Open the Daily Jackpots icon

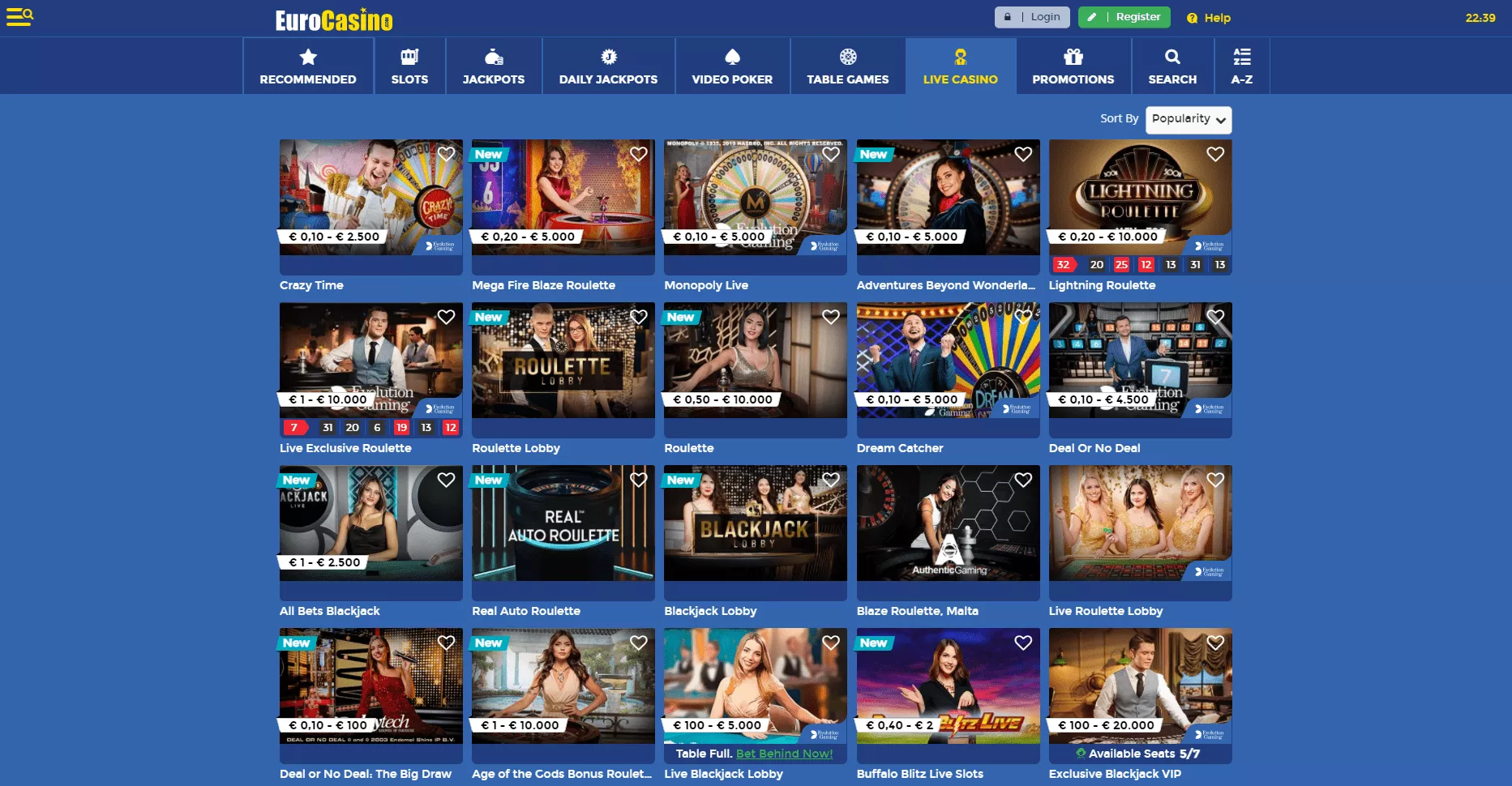[x=608, y=57]
